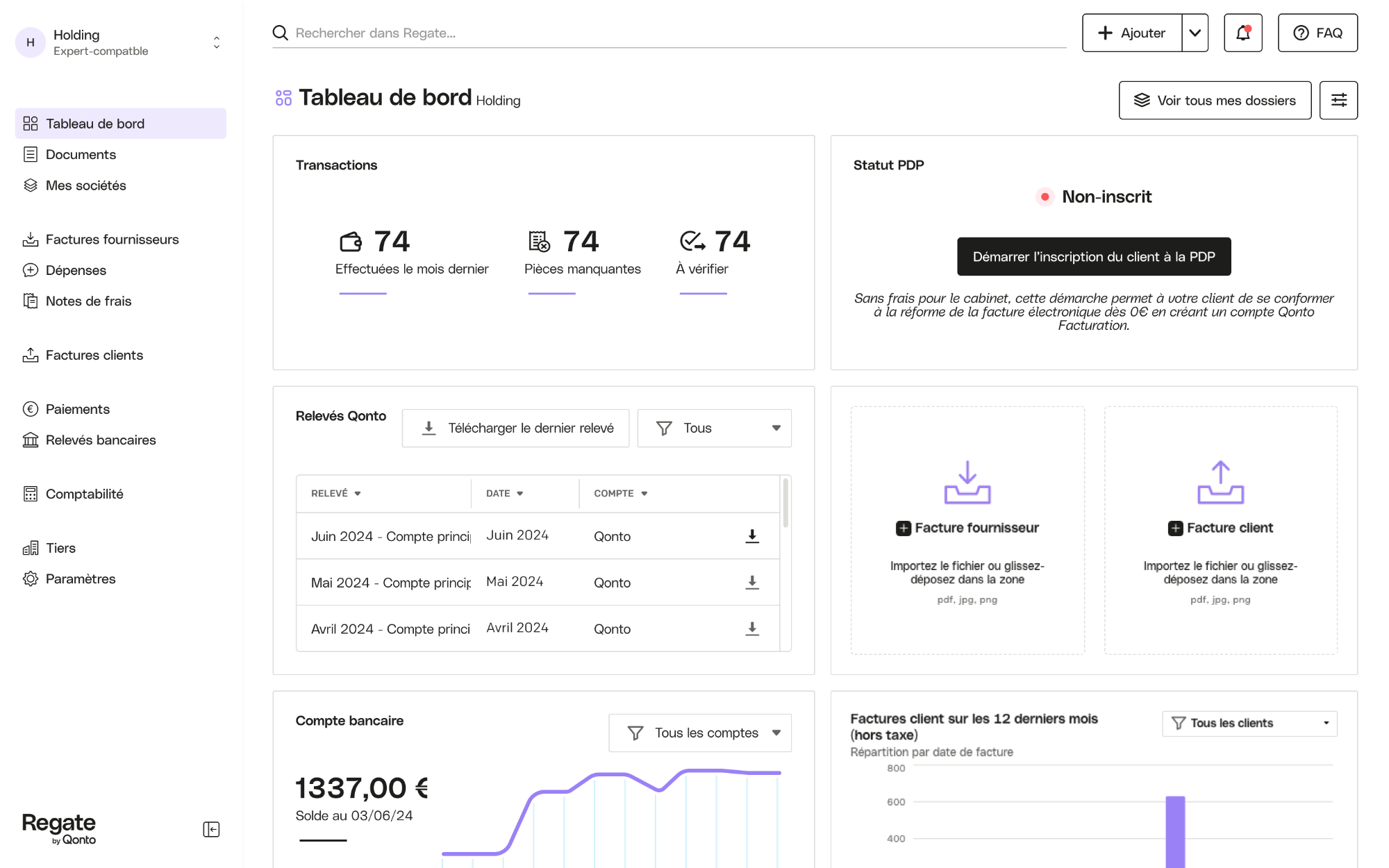Viewport: 1389px width, 868px height.
Task: Select the Mai 2024 - Compte principal row
Action: (538, 583)
